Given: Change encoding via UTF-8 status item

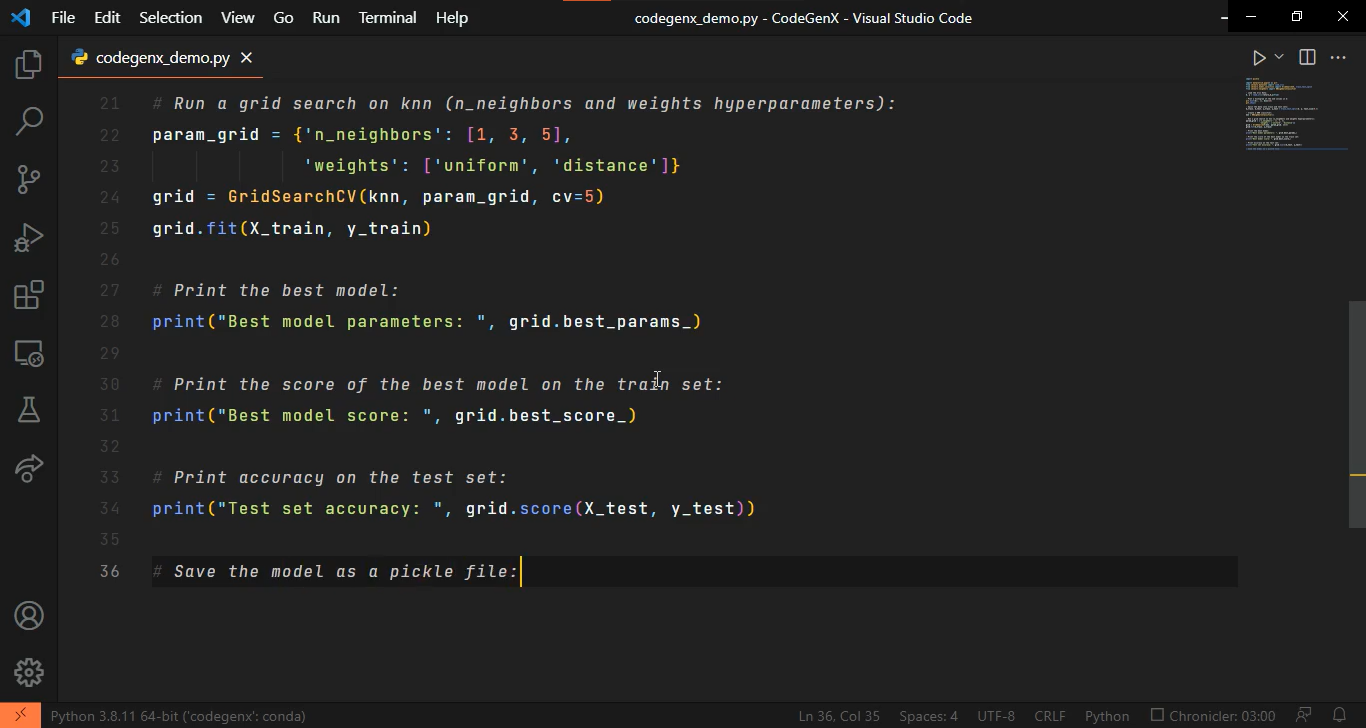Looking at the screenshot, I should (x=996, y=716).
